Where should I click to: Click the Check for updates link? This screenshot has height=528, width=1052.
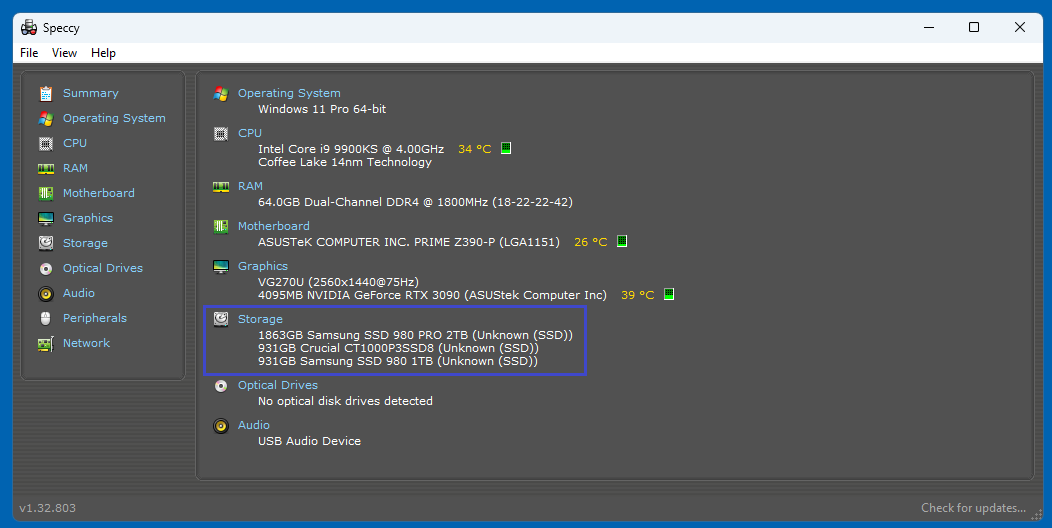pyautogui.click(x=973, y=508)
